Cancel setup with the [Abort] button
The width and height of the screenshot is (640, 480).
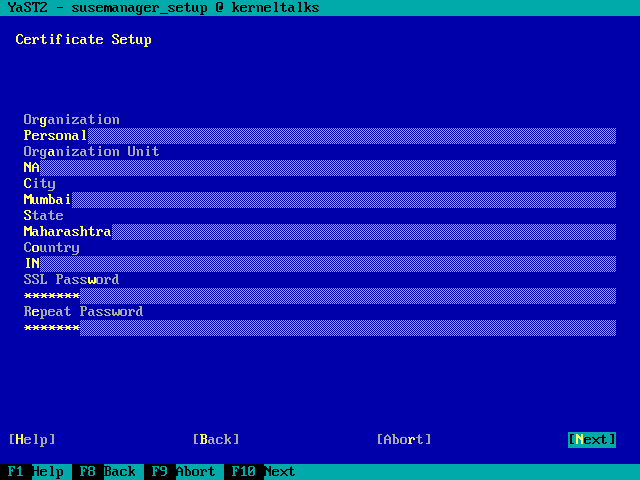(x=404, y=440)
